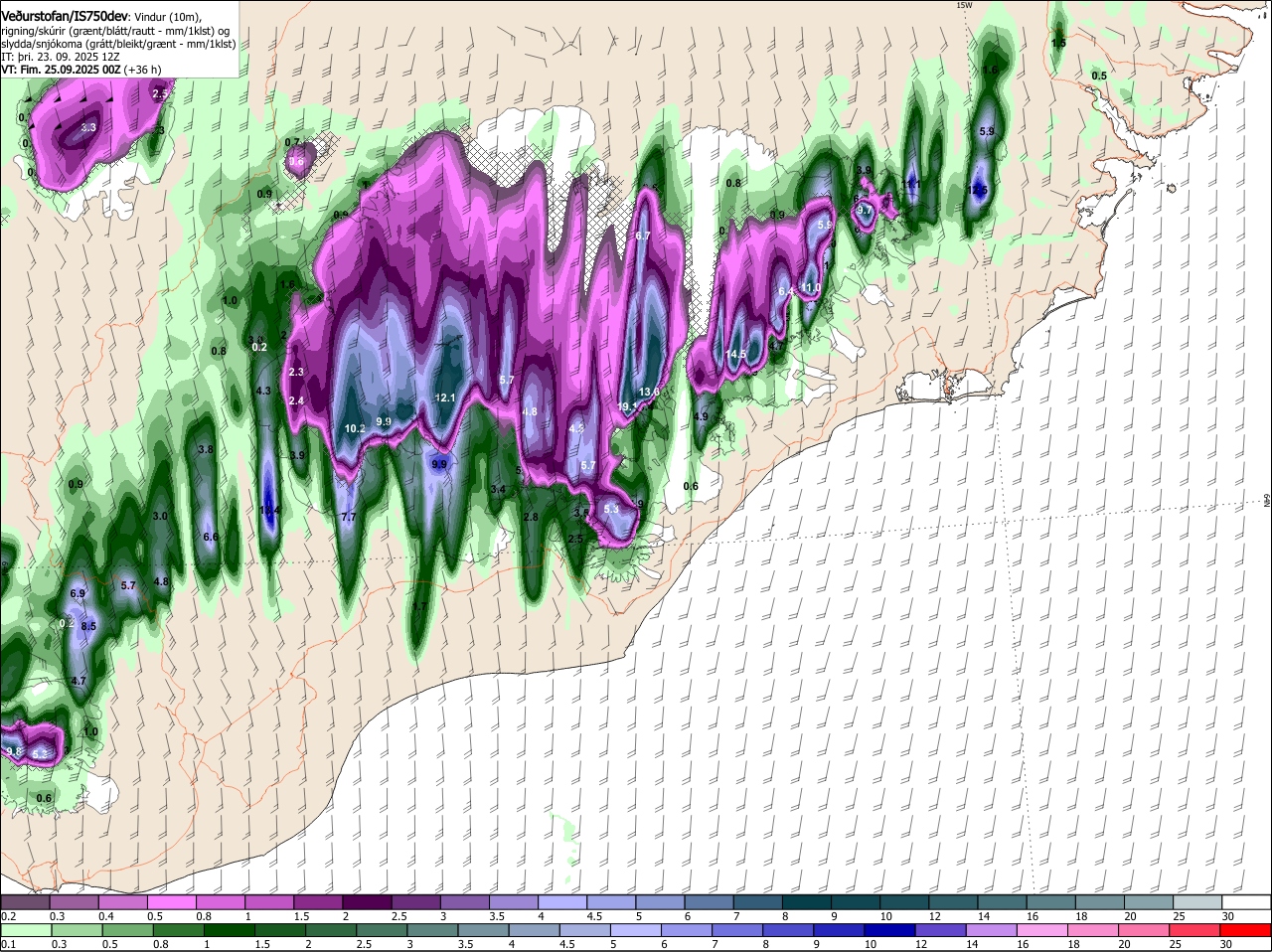The image size is (1272, 952).
Task: Pick the light violet swatch between 14 and 16 on the bottom scale
Action: pyautogui.click(x=991, y=930)
